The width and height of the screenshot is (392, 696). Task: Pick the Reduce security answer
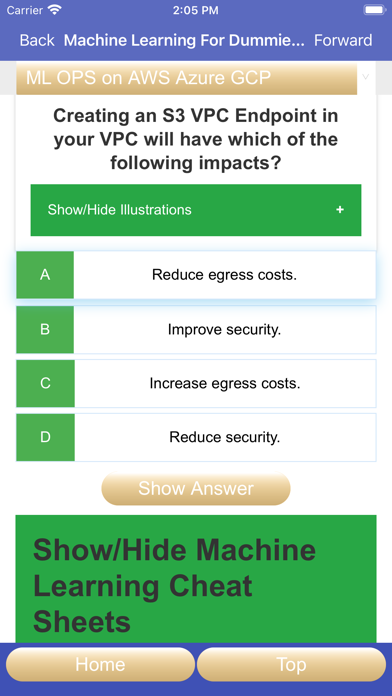(225, 438)
